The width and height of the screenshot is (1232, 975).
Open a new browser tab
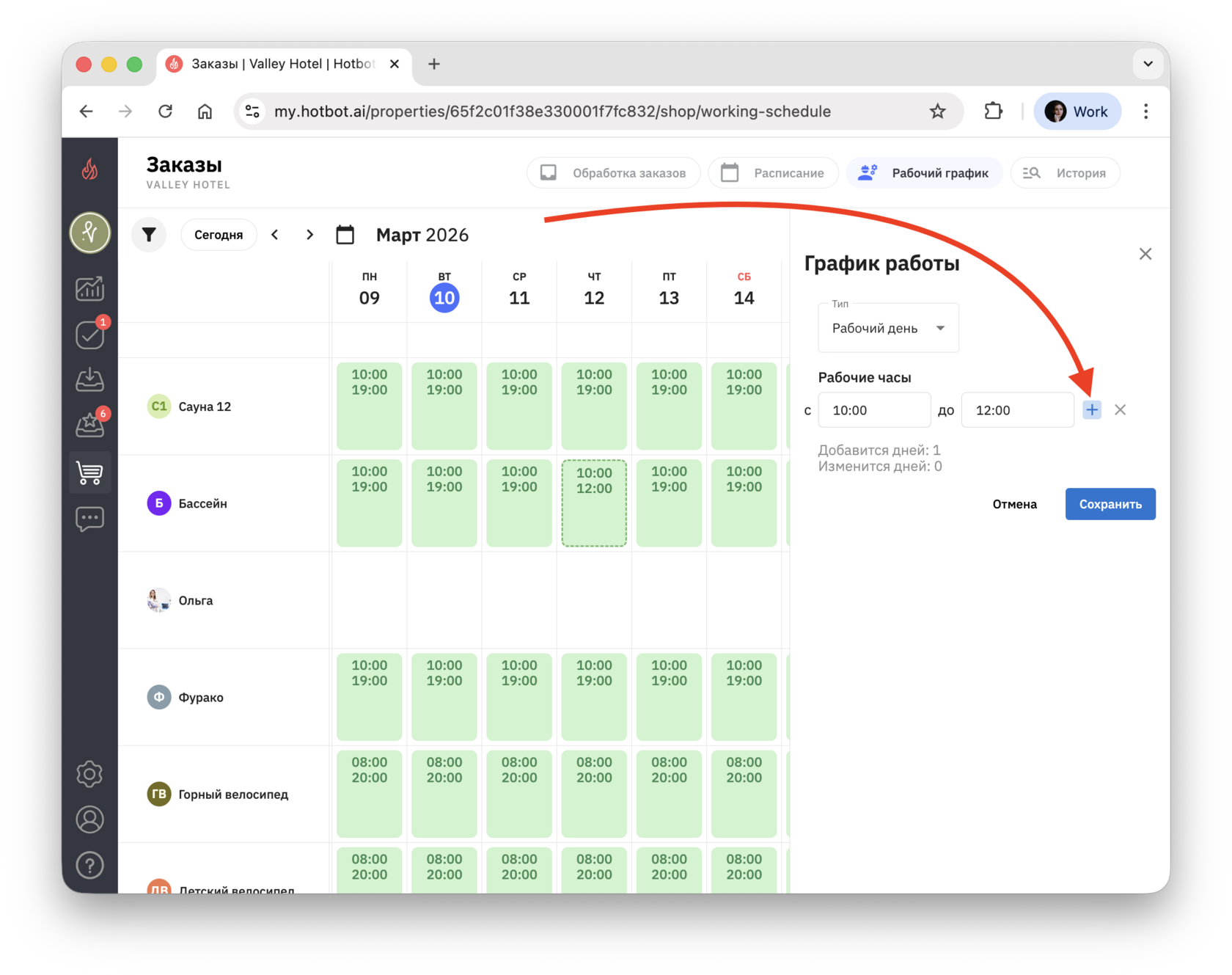[x=434, y=64]
